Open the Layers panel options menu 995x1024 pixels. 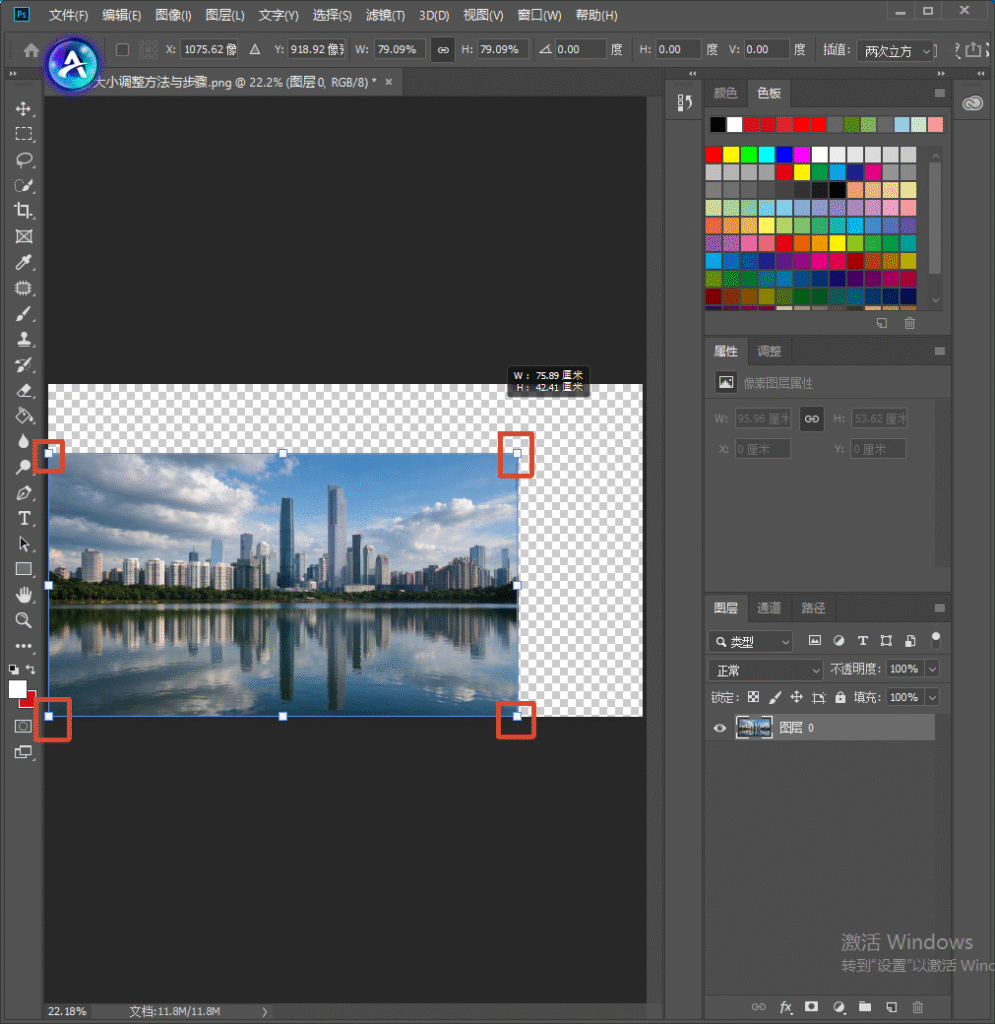tap(940, 608)
